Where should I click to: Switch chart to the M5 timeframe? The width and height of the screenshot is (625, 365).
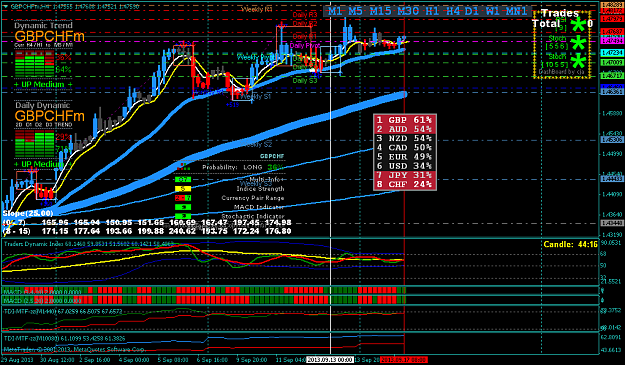(355, 11)
